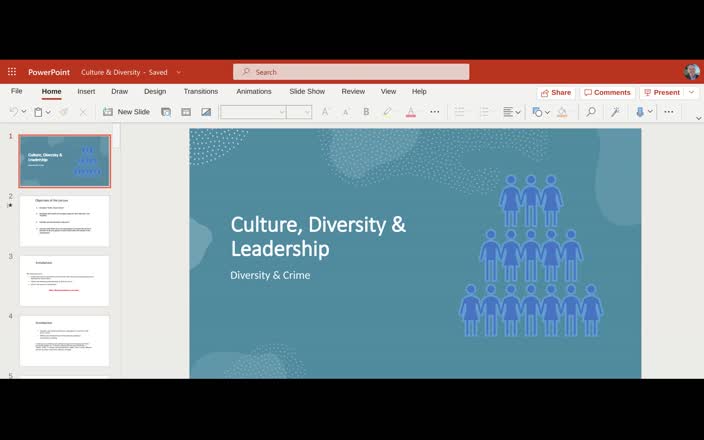Click the Shape Fill bucket icon
Viewport: 704px width, 440px height.
[x=562, y=112]
